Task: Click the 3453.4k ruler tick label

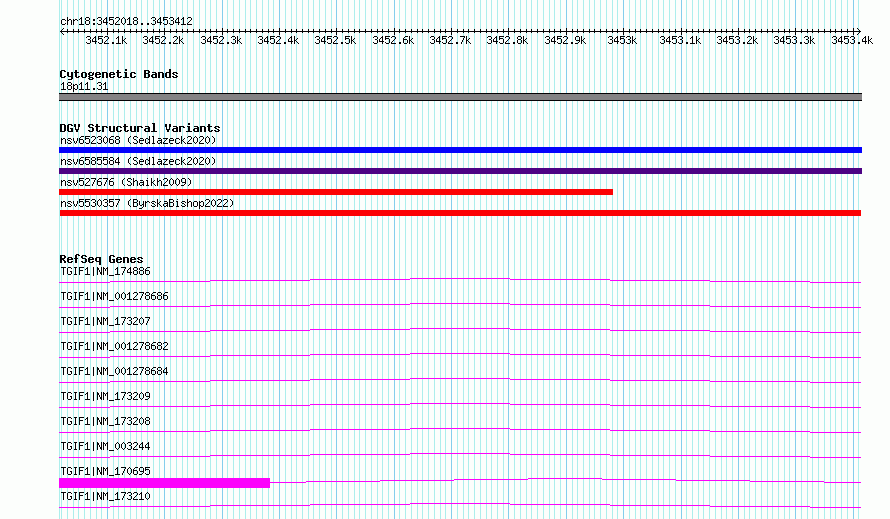Action: 852,40
